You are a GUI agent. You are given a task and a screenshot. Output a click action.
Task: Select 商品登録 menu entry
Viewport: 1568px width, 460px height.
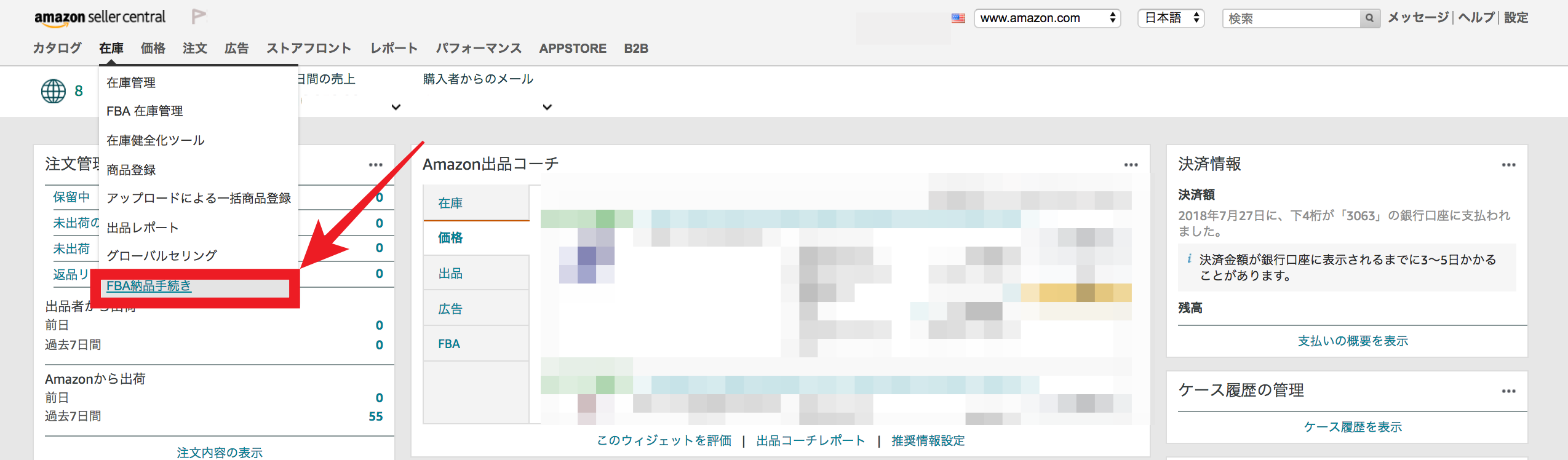[x=131, y=170]
